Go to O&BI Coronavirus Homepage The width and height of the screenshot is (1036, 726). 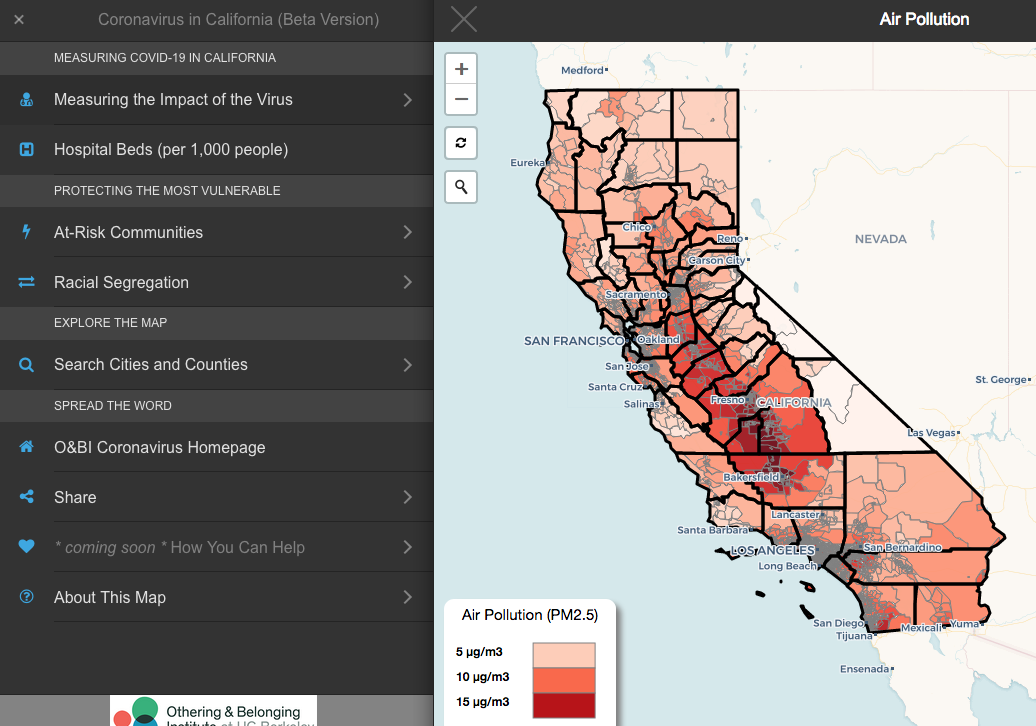(217, 447)
